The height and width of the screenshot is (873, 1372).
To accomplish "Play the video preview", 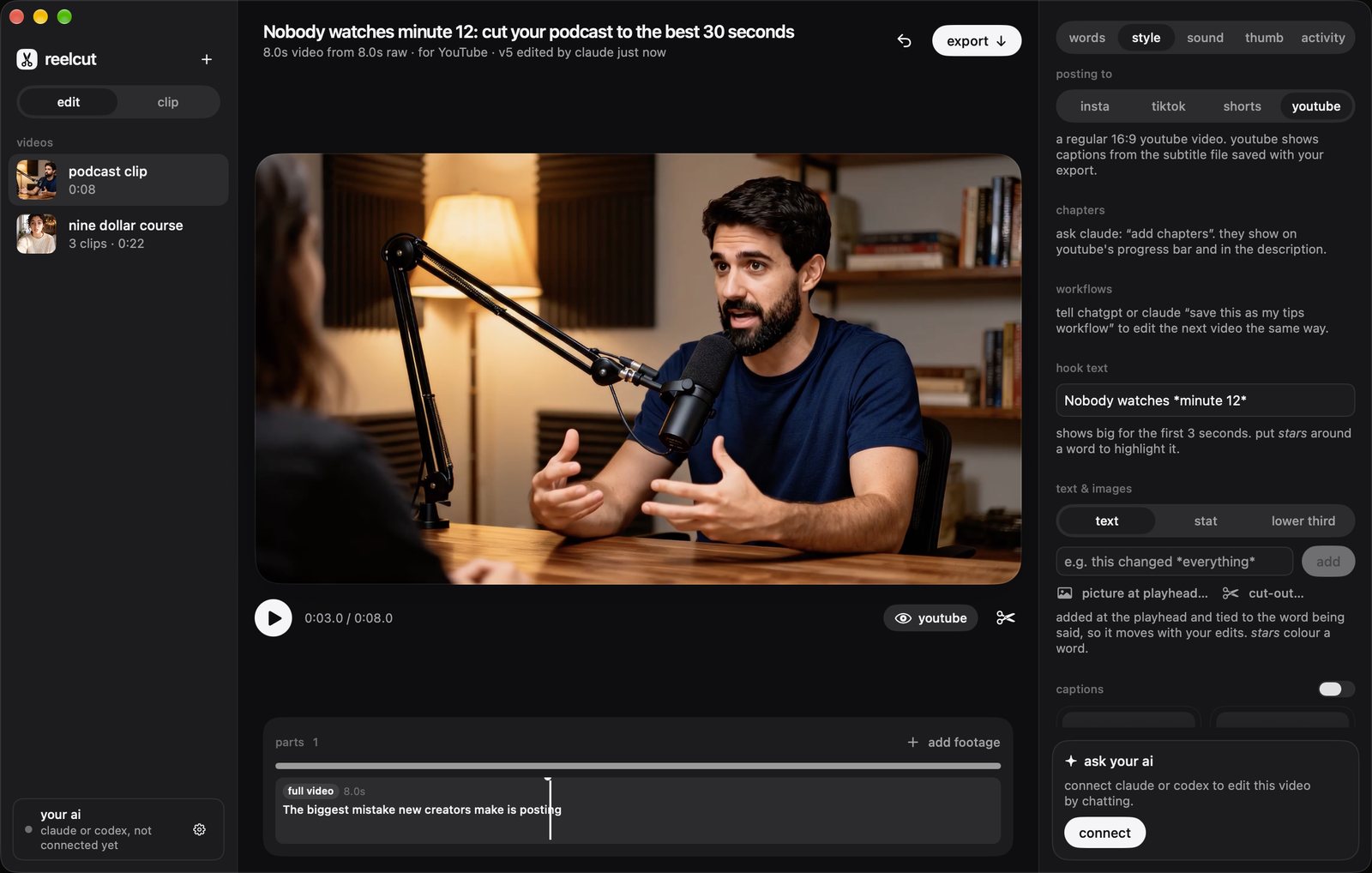I will pos(274,617).
